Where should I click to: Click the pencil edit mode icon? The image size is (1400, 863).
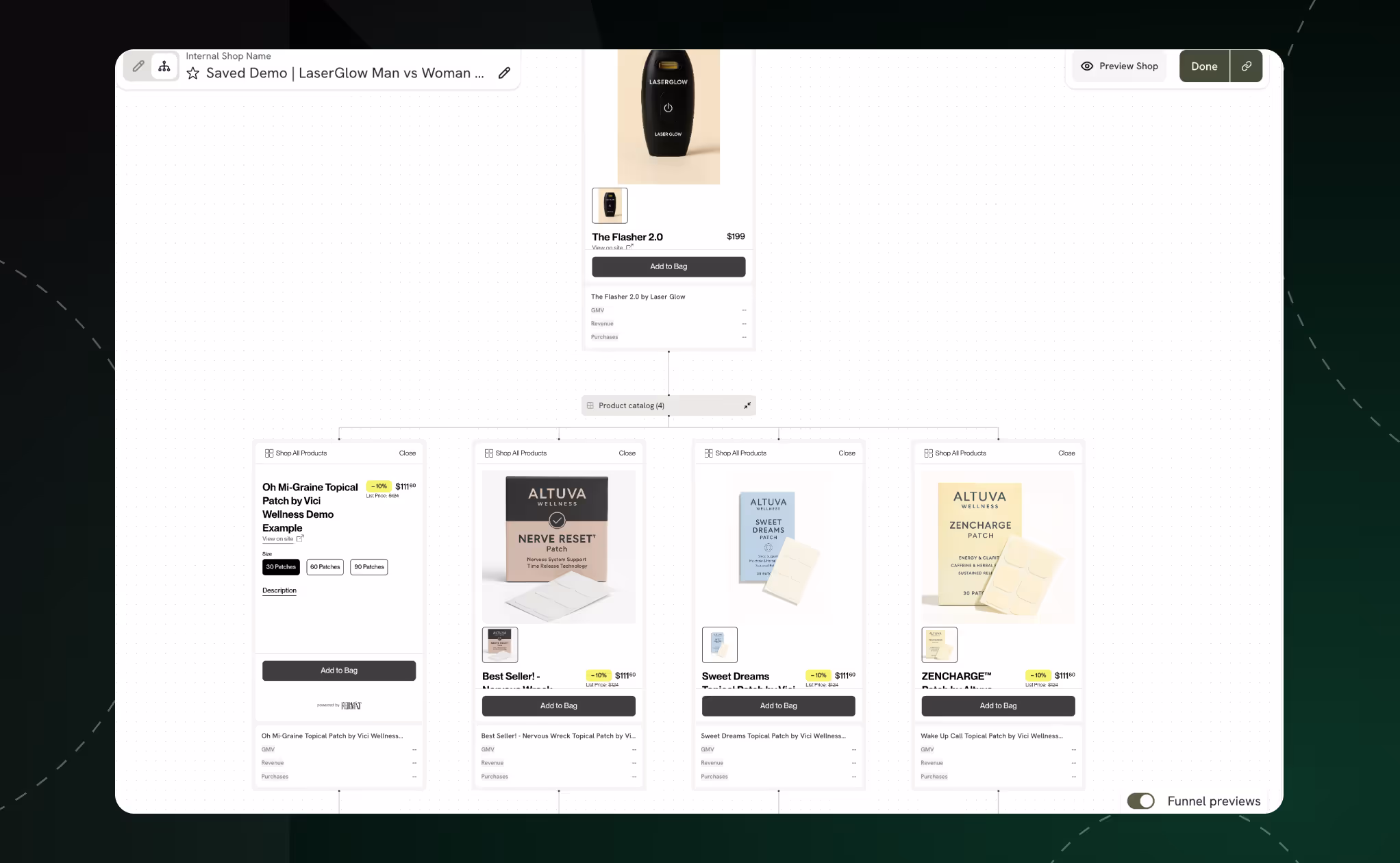(138, 66)
